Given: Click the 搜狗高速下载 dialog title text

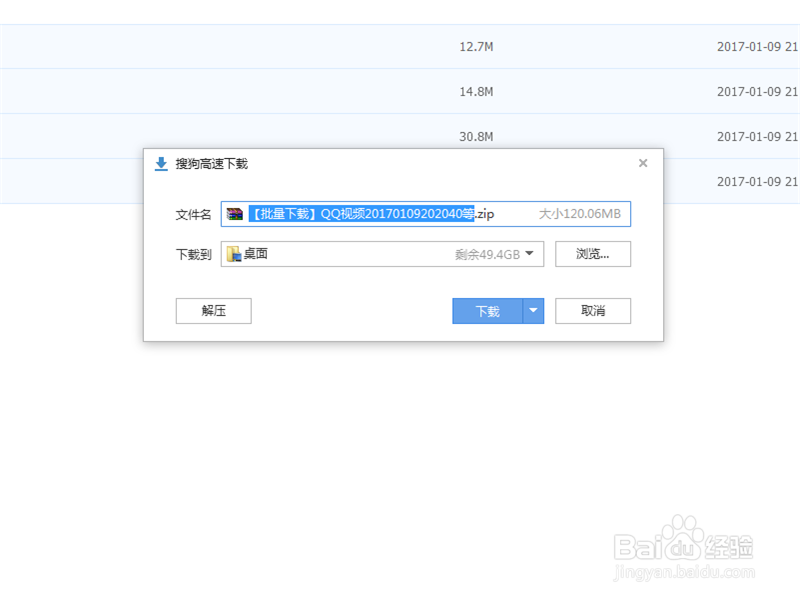Looking at the screenshot, I should pos(212,164).
